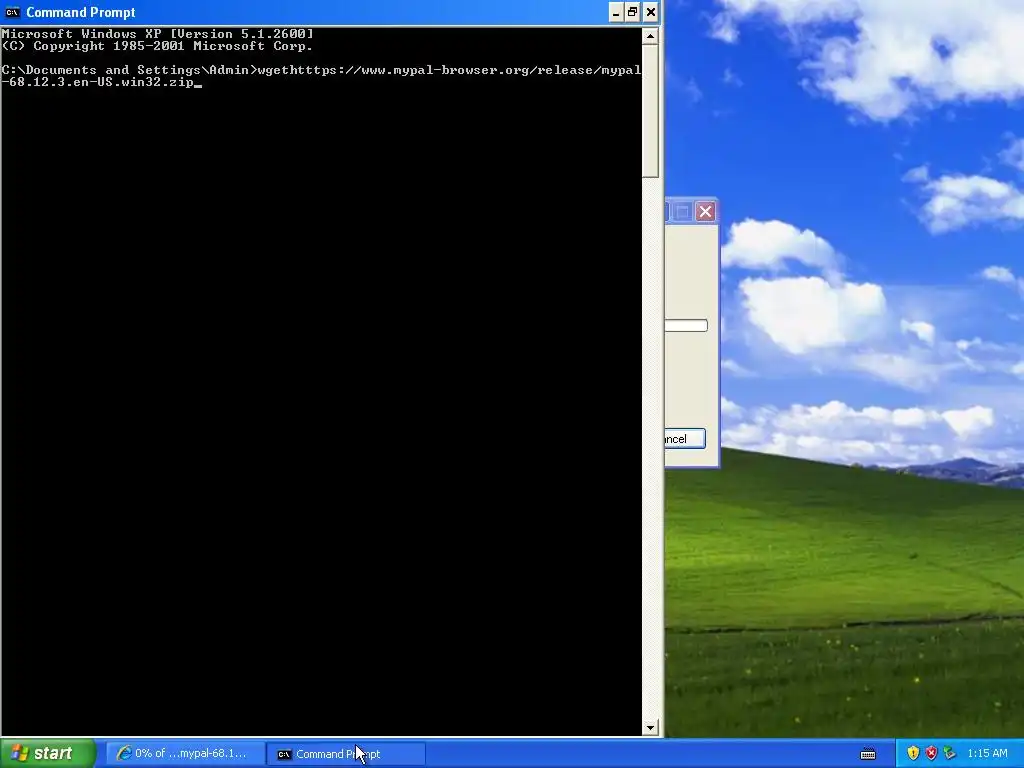Open the Start menu
Image resolution: width=1024 pixels, height=768 pixels.
tap(48, 753)
